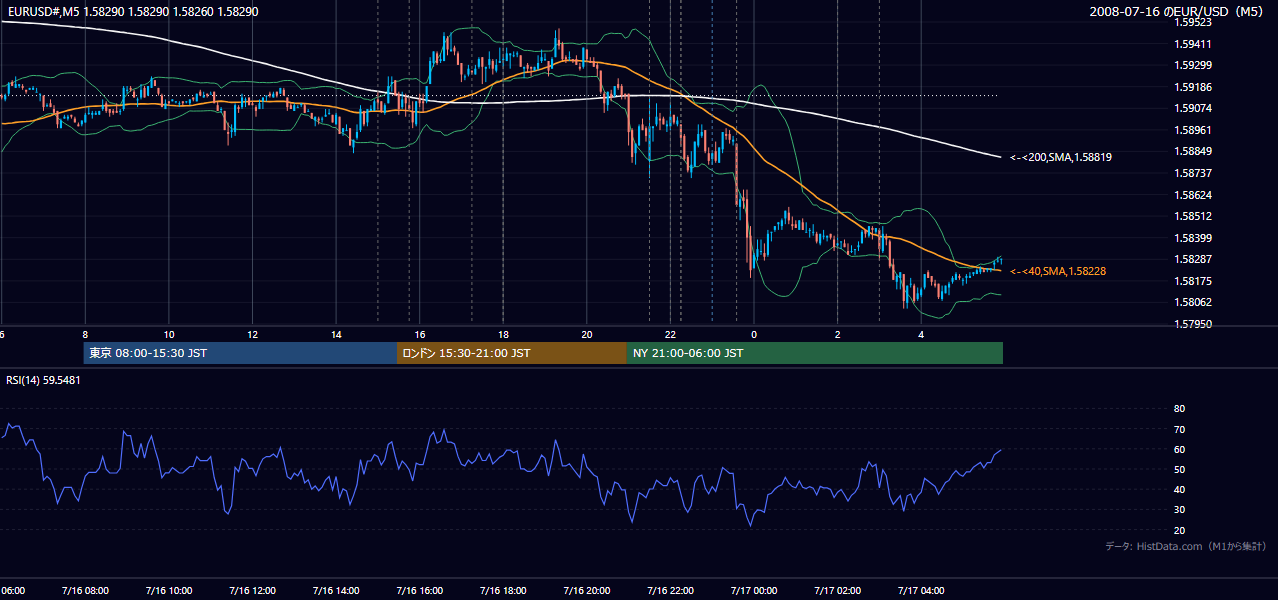Click RSI scale value 30

tap(1179, 510)
